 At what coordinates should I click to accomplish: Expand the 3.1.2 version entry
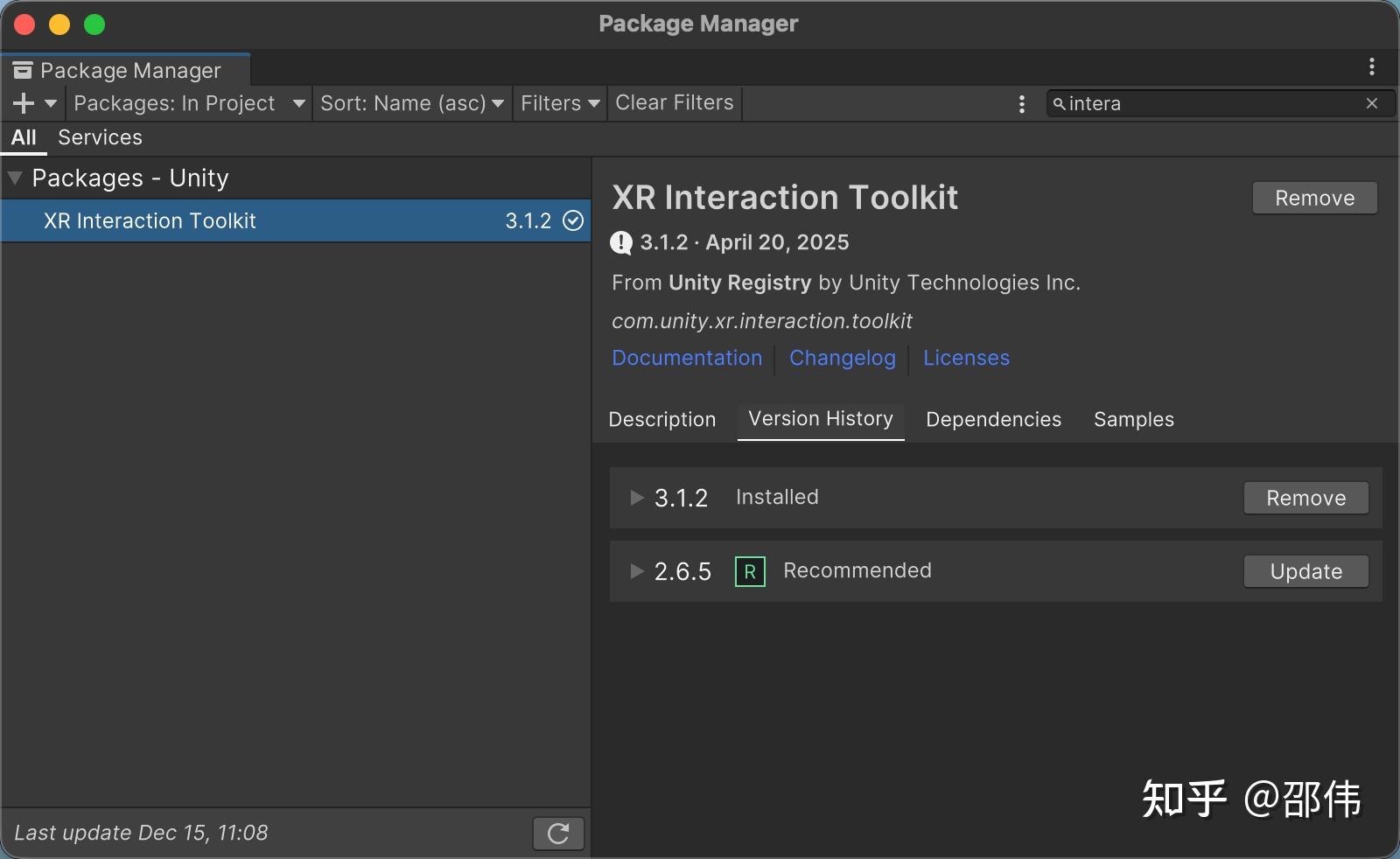coord(637,498)
